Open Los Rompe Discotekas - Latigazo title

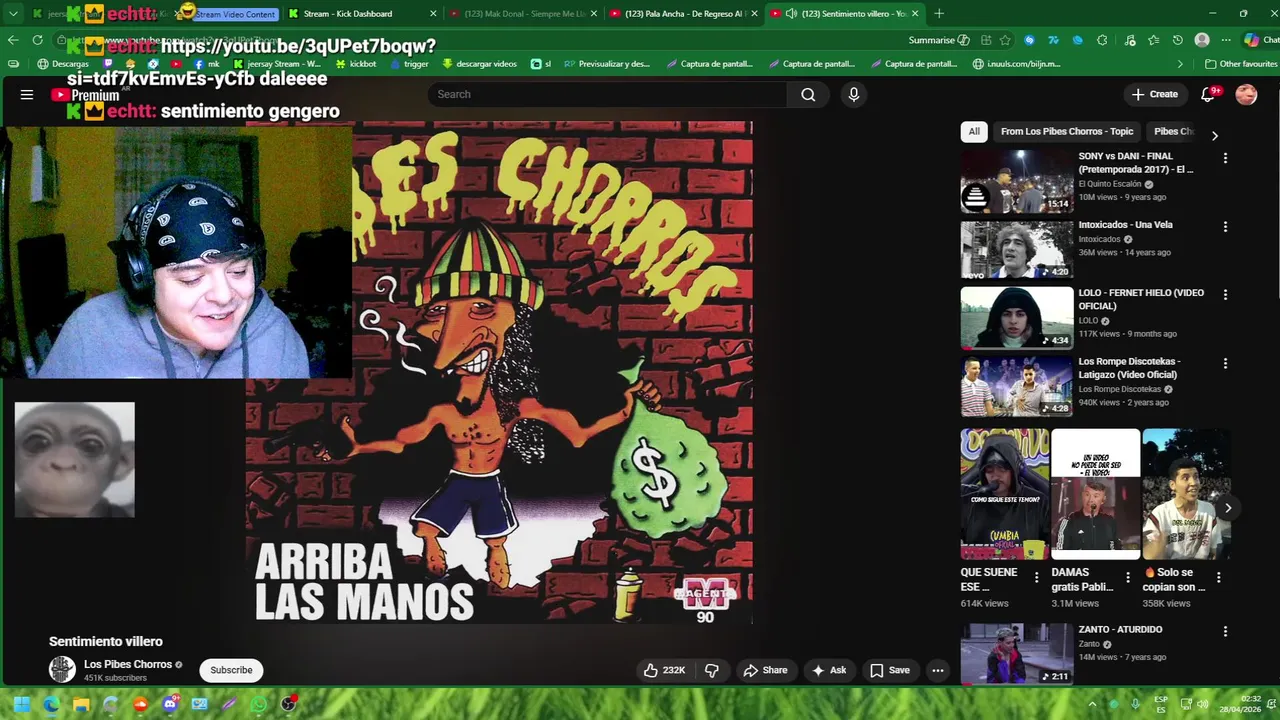coord(1129,368)
